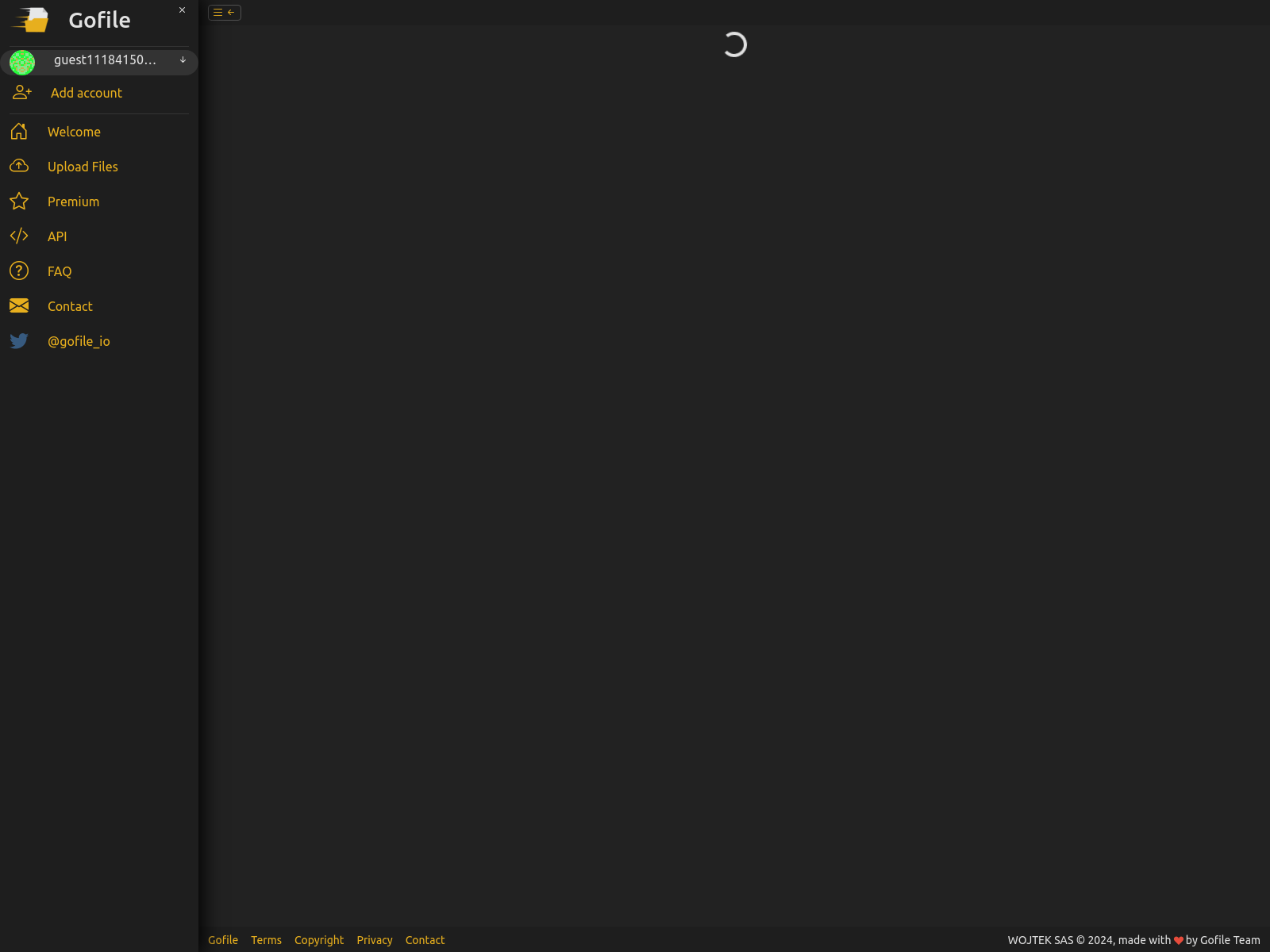Click the Twitter bird icon
The height and width of the screenshot is (952, 1270).
19,341
